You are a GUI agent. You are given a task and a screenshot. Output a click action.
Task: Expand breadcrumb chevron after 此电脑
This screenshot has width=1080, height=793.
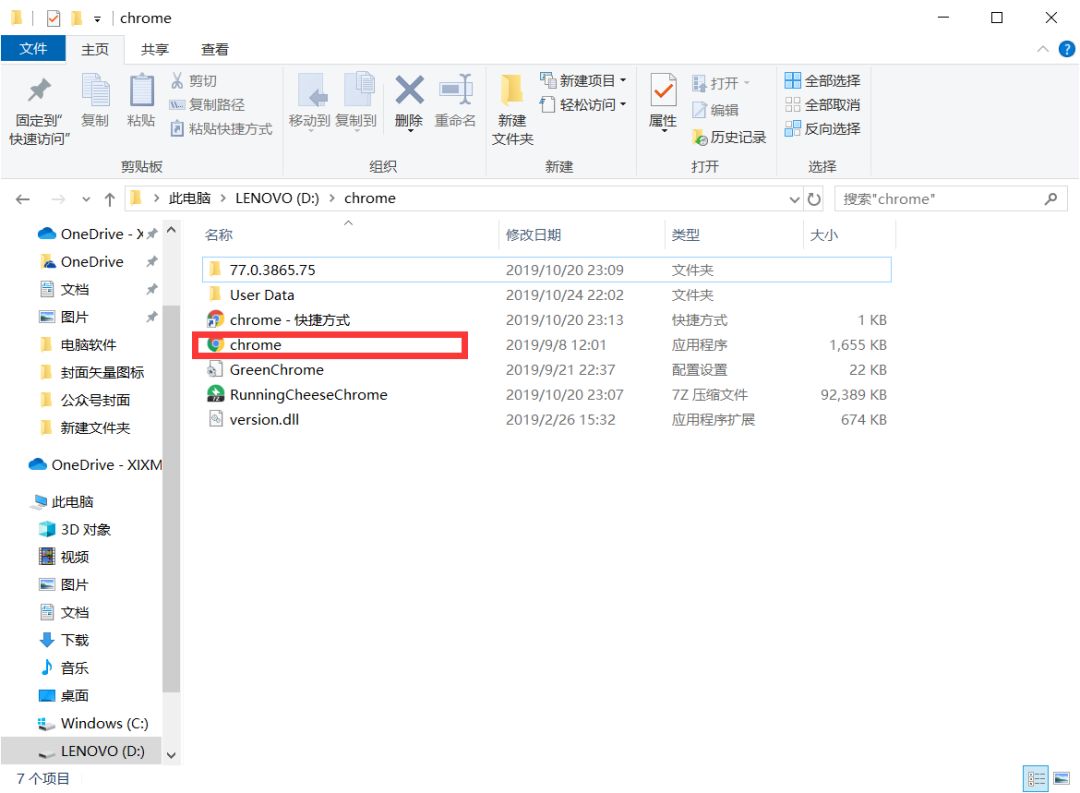pos(223,198)
